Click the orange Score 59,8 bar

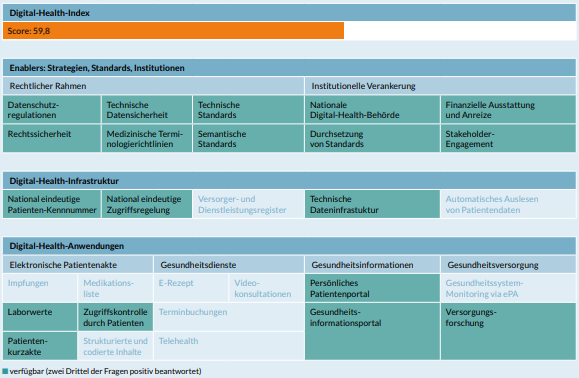click(173, 31)
